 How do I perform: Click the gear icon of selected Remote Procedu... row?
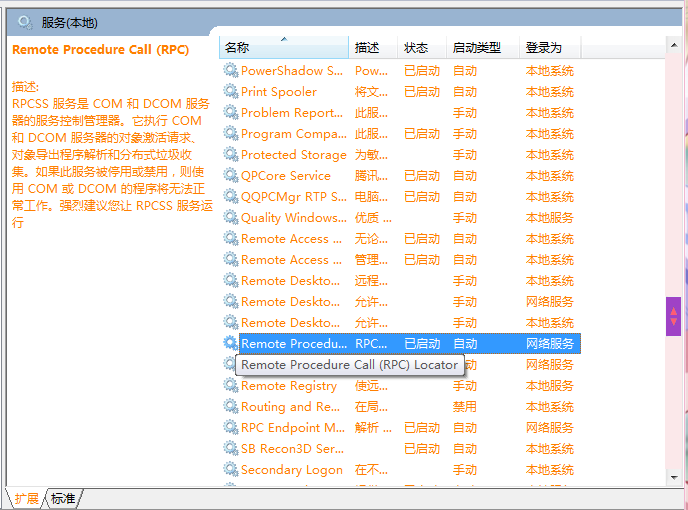[230, 343]
